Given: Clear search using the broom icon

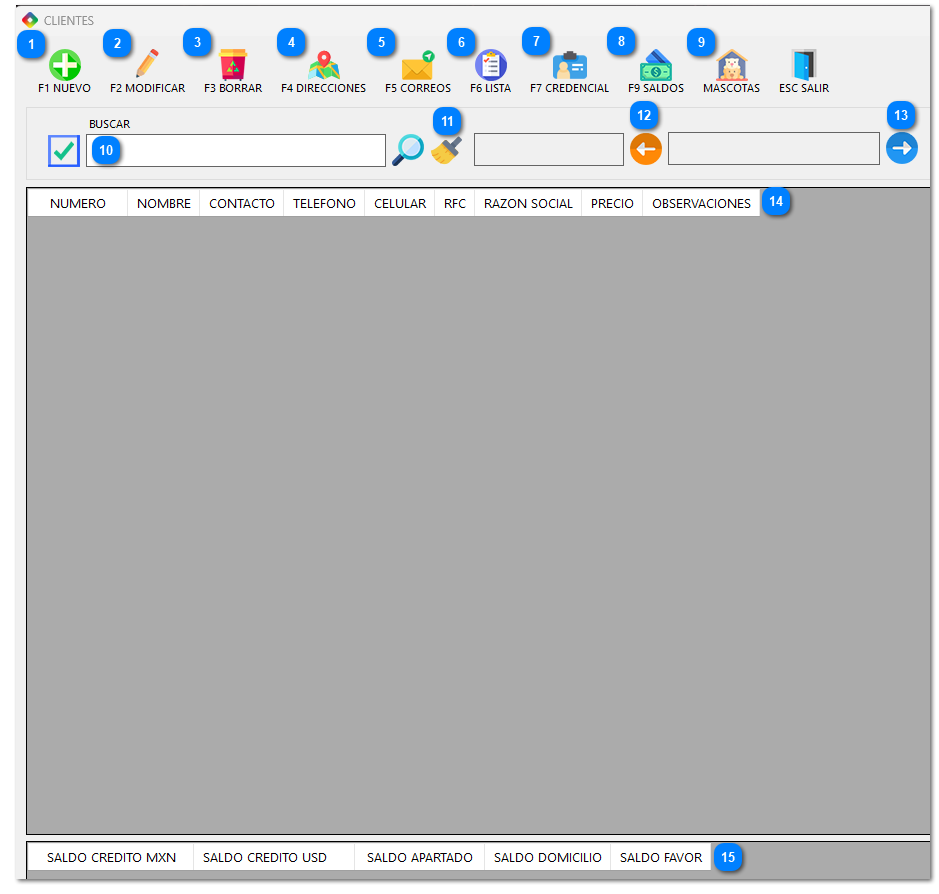Looking at the screenshot, I should click(x=447, y=150).
